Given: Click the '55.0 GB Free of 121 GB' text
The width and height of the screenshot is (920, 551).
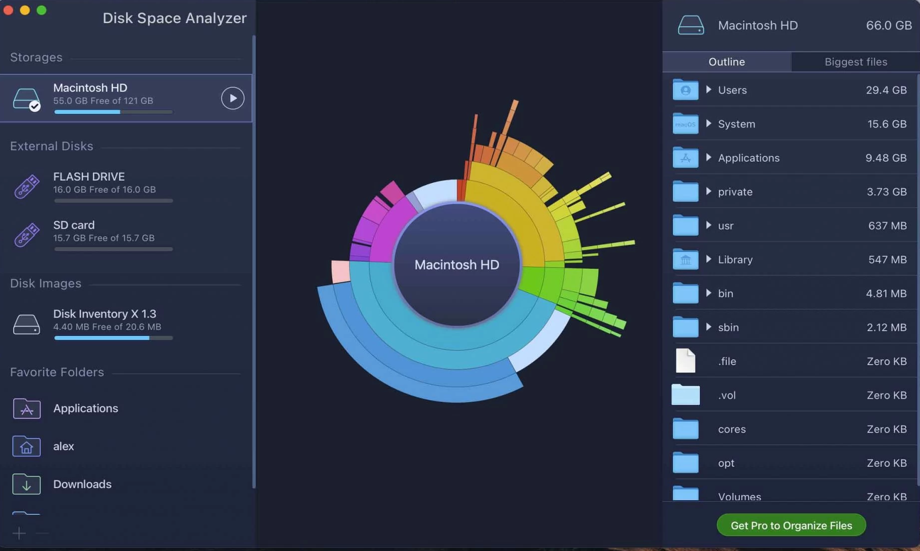Looking at the screenshot, I should (x=103, y=101).
